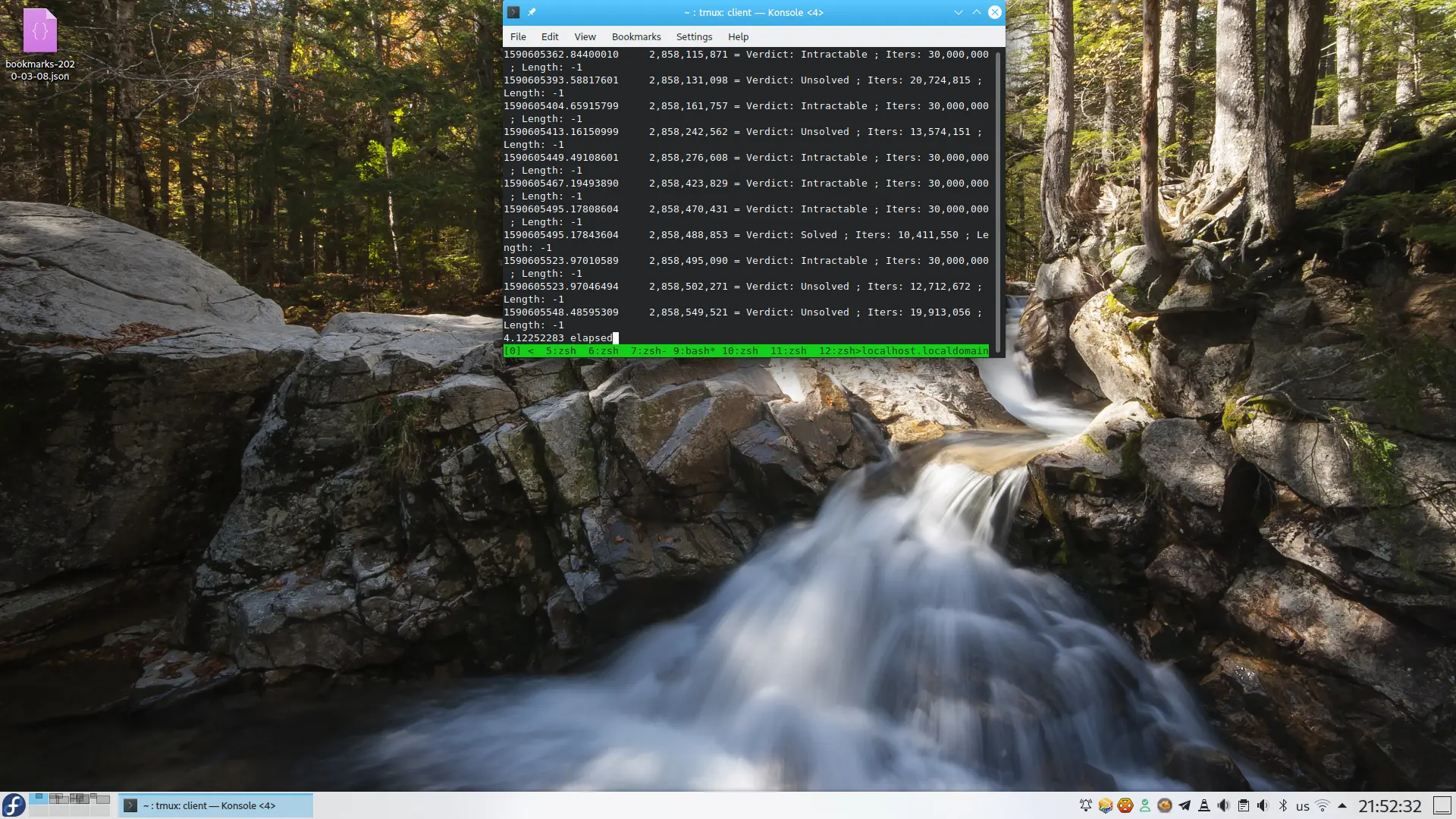Open the Telegram paper plane tray icon
Image resolution: width=1456 pixels, height=819 pixels.
pos(1185,805)
